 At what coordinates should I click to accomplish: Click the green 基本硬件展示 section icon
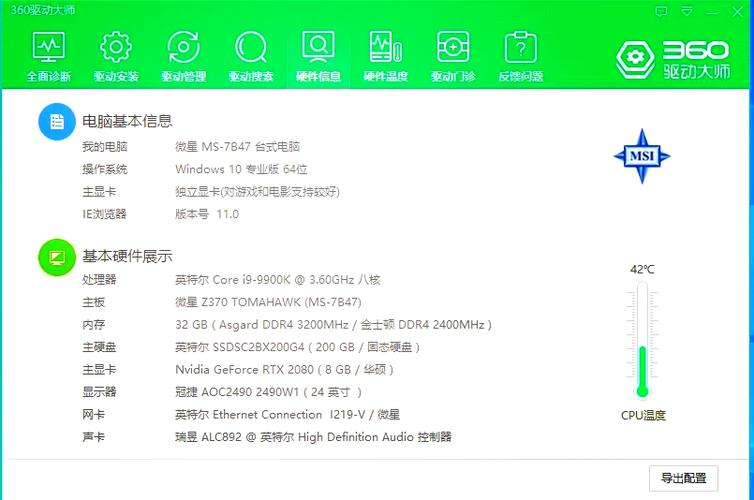[x=57, y=257]
